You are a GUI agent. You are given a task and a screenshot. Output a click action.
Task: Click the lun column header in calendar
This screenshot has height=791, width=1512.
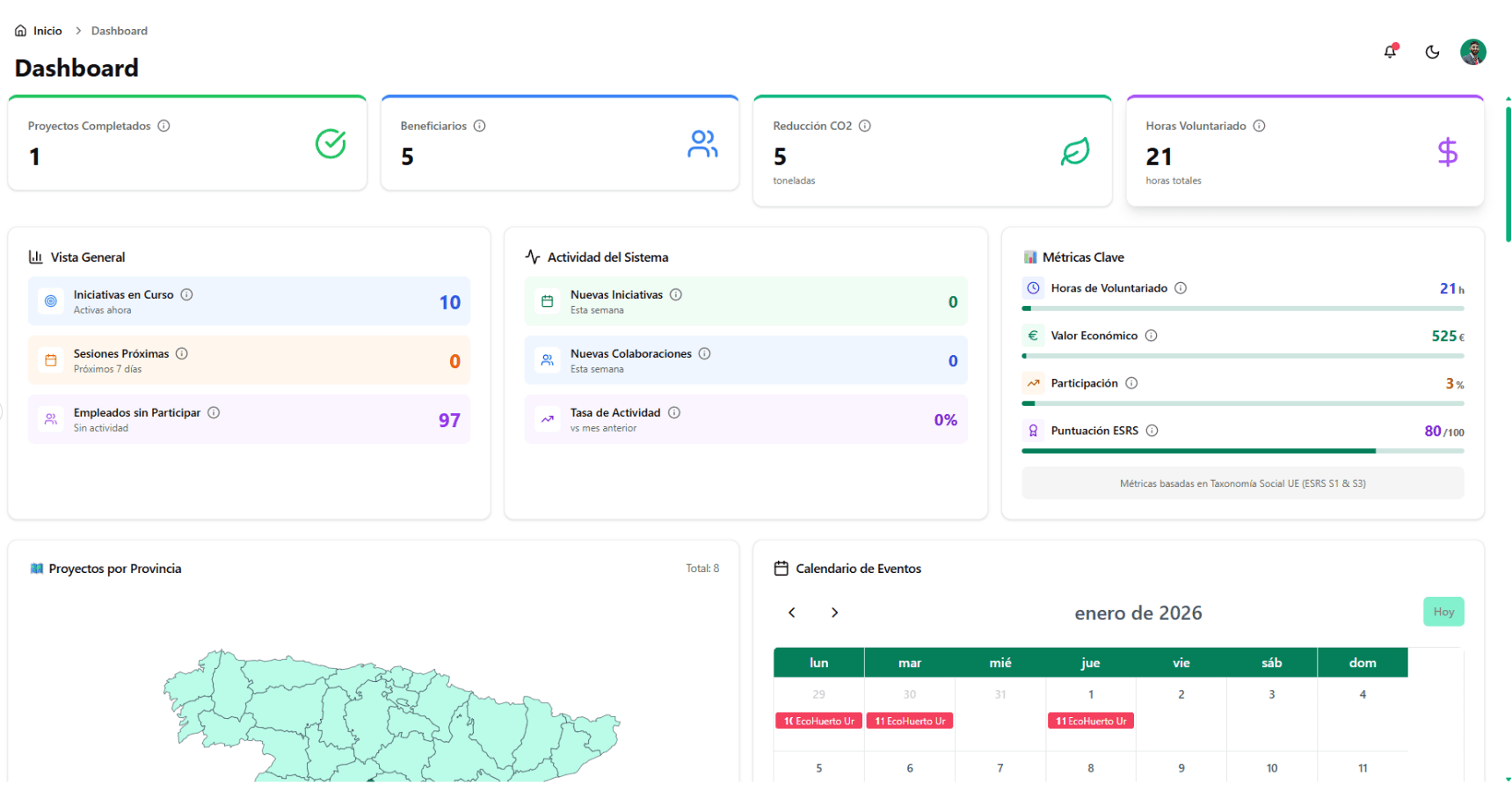coord(818,663)
